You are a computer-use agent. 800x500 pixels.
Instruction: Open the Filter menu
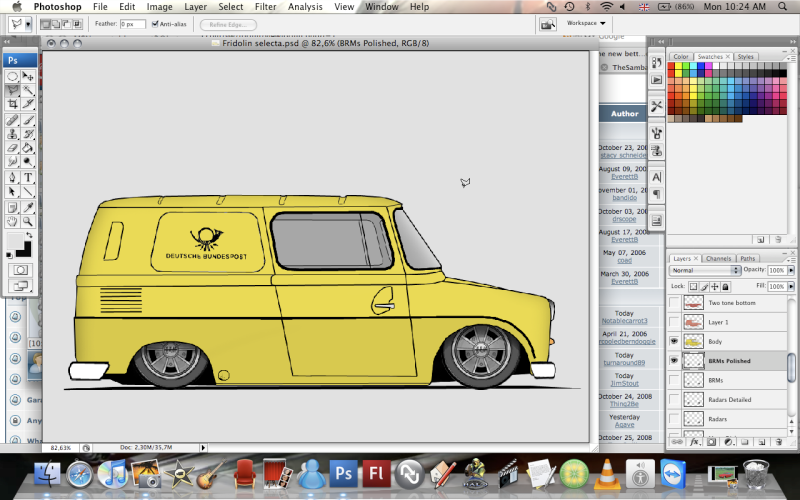coord(265,7)
